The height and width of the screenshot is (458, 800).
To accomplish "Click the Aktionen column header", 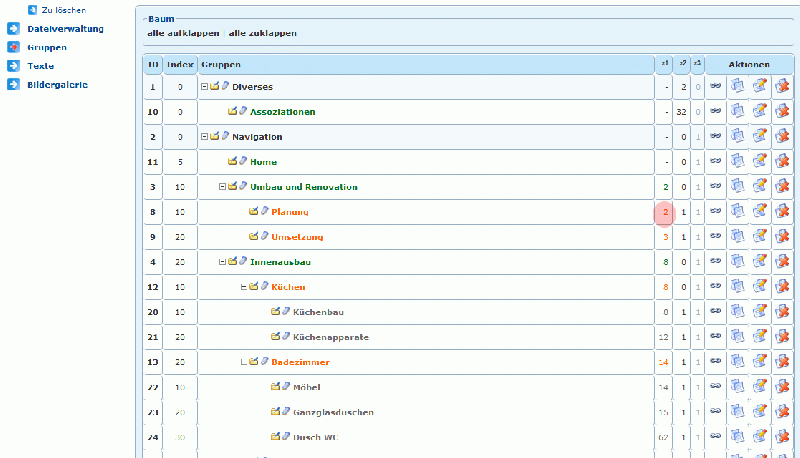I will pyautogui.click(x=749, y=65).
